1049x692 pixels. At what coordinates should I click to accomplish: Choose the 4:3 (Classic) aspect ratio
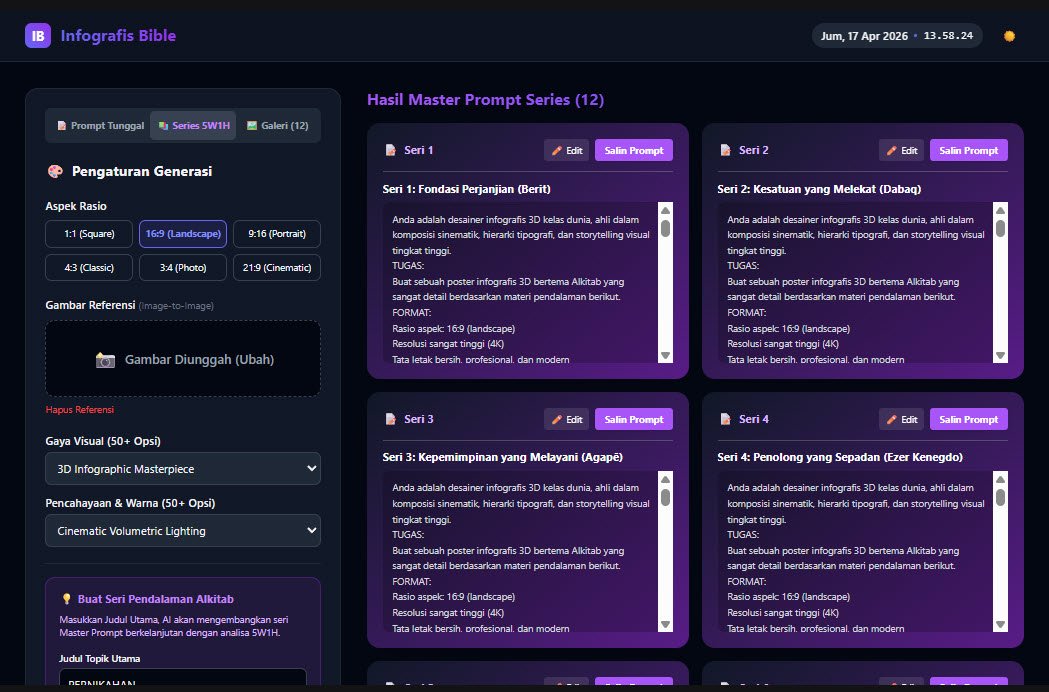tap(89, 268)
